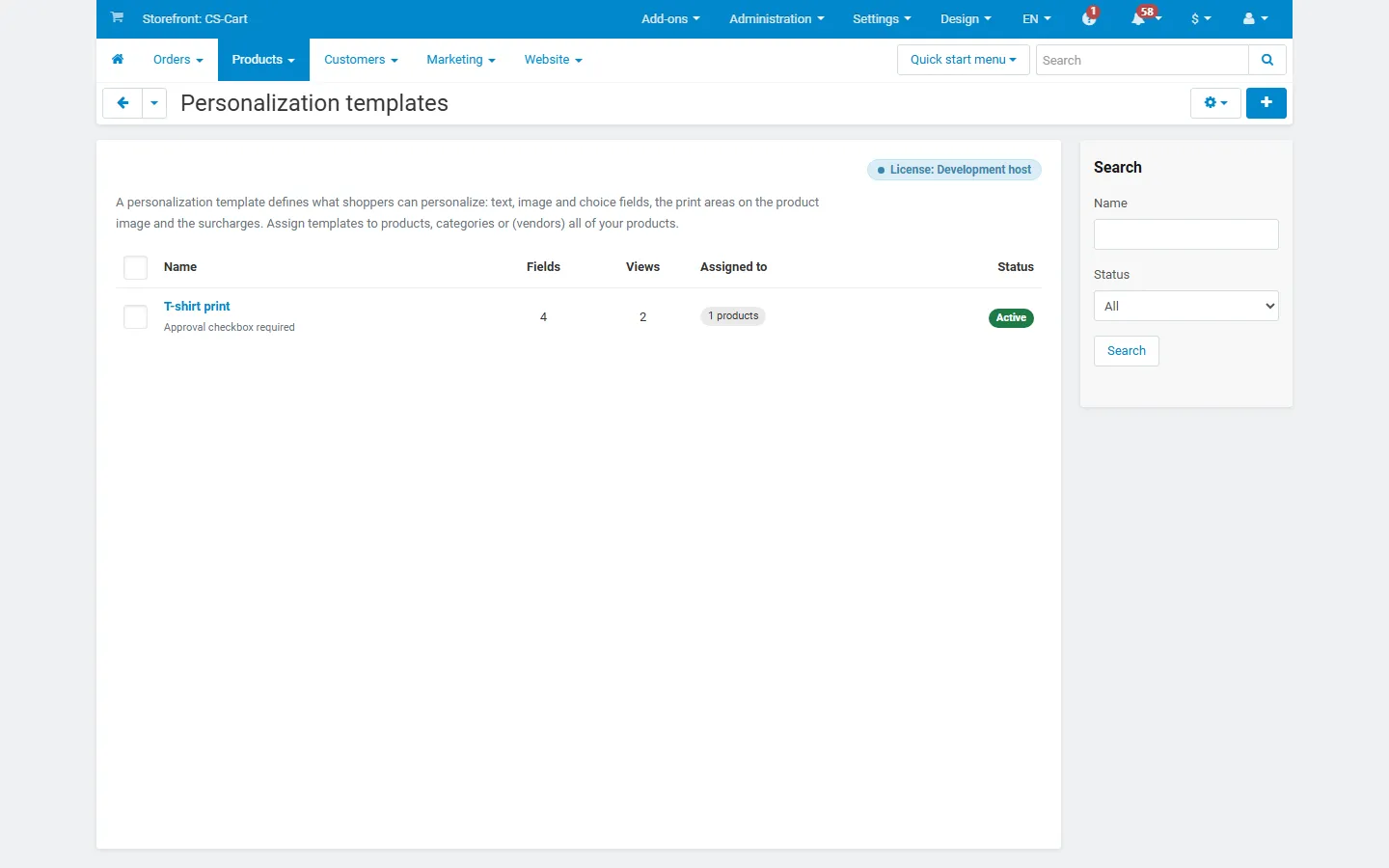This screenshot has height=868, width=1389.
Task: Click the Search button in sidebar
Action: 1127,351
